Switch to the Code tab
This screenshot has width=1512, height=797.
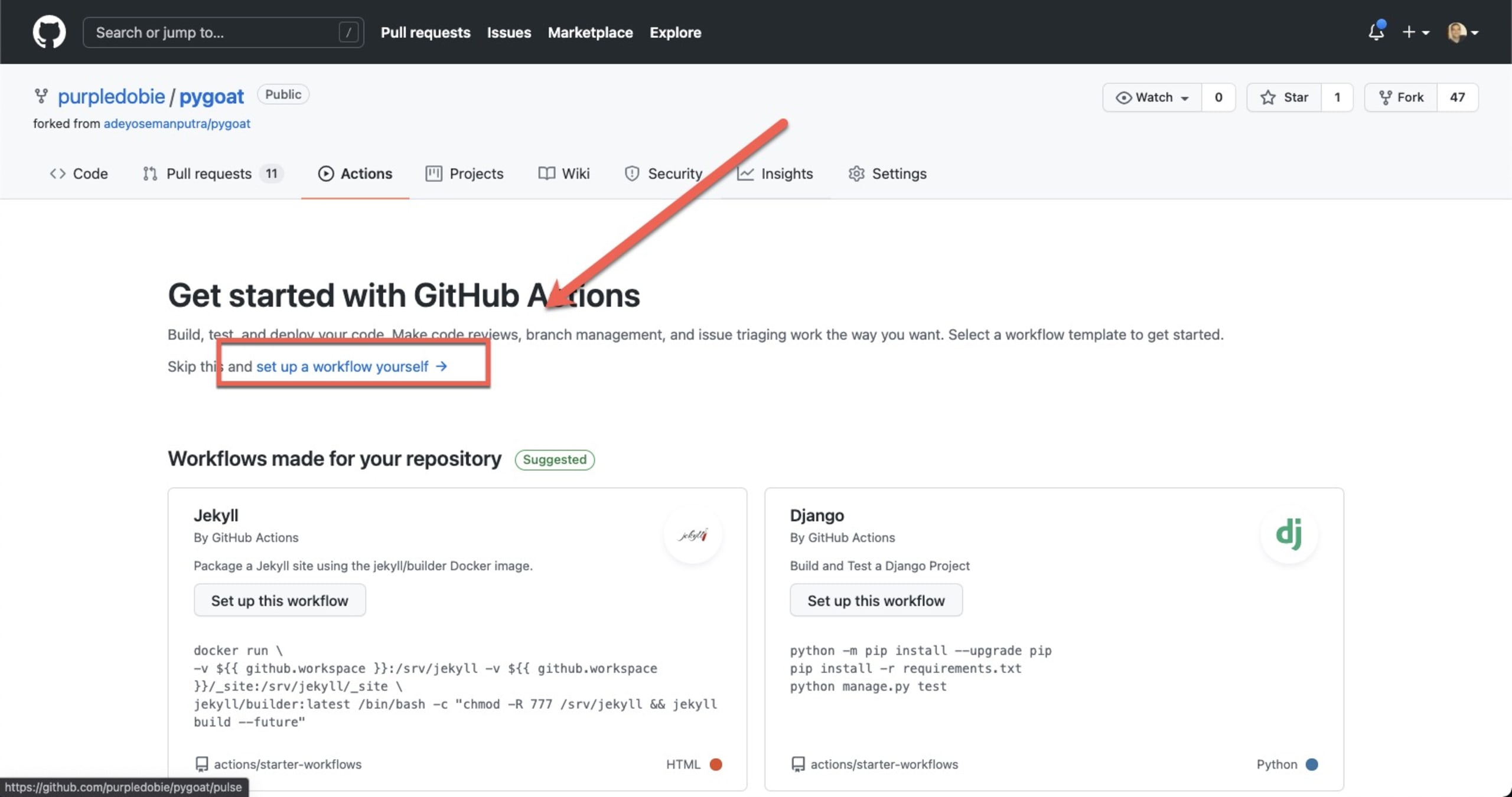79,174
